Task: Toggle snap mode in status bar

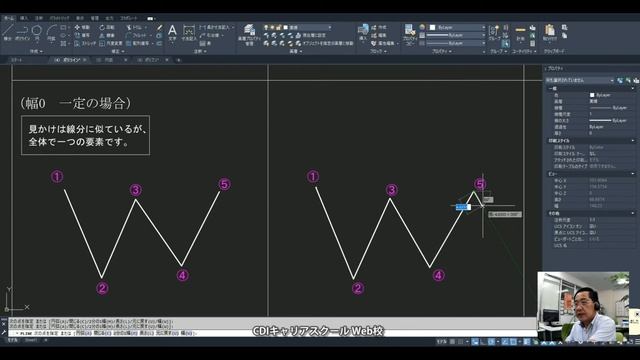Action: (460, 342)
